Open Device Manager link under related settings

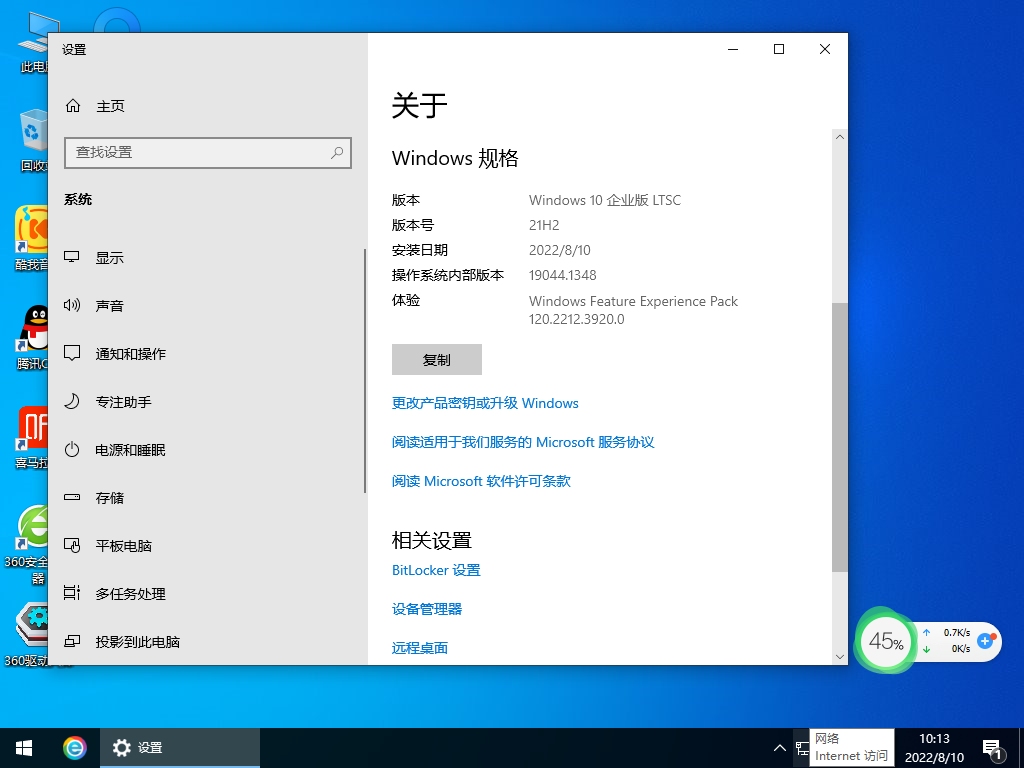pos(427,609)
